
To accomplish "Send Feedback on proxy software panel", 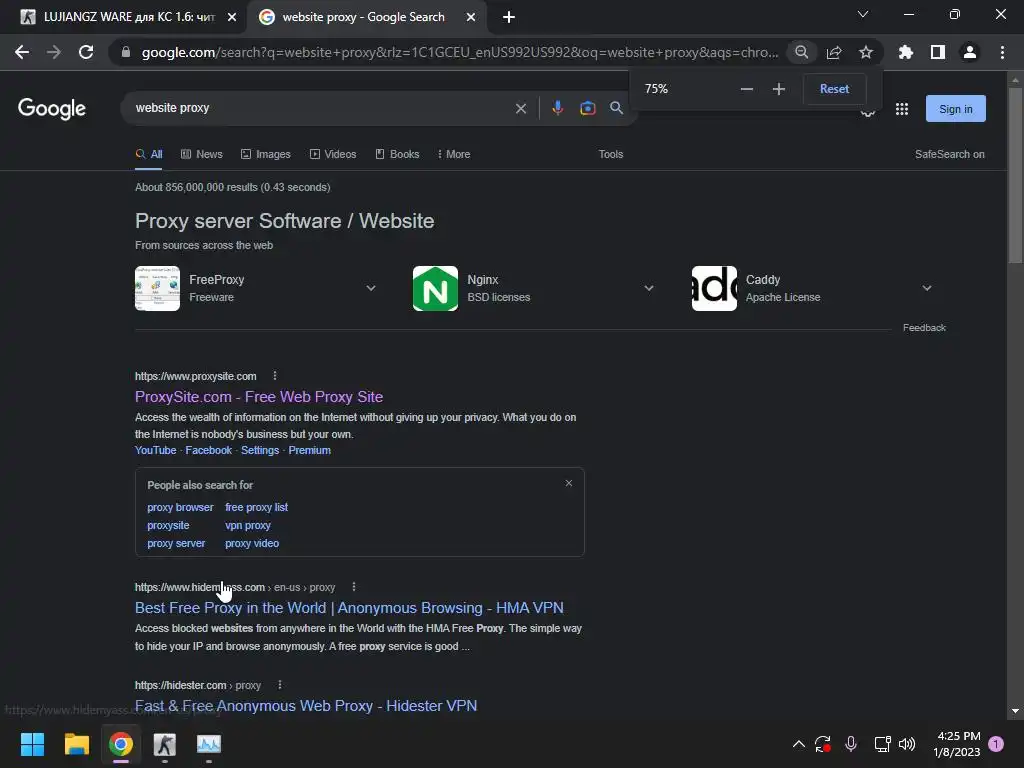I will click(x=924, y=328).
